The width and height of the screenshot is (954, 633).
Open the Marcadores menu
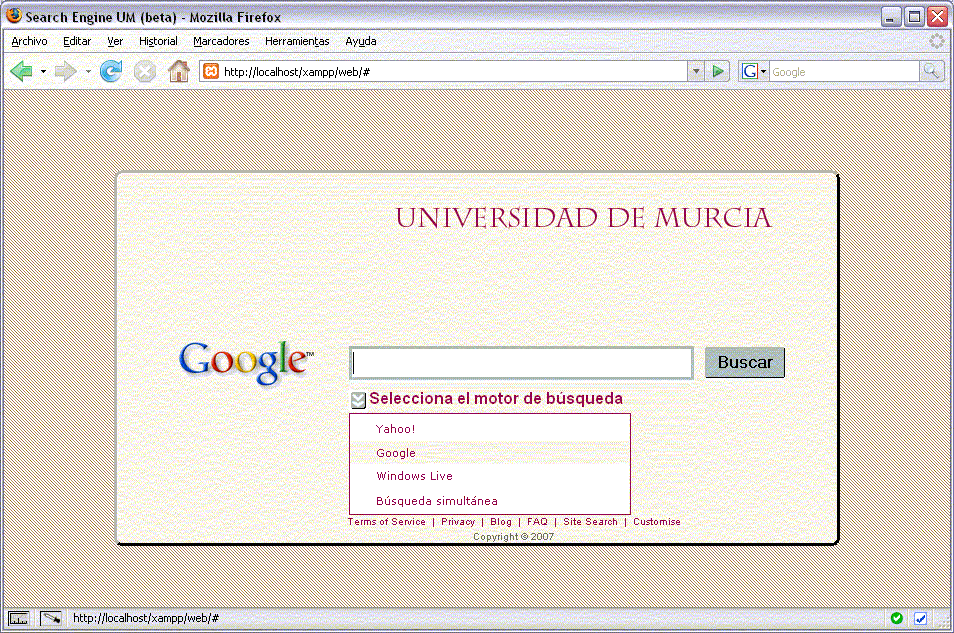(221, 41)
